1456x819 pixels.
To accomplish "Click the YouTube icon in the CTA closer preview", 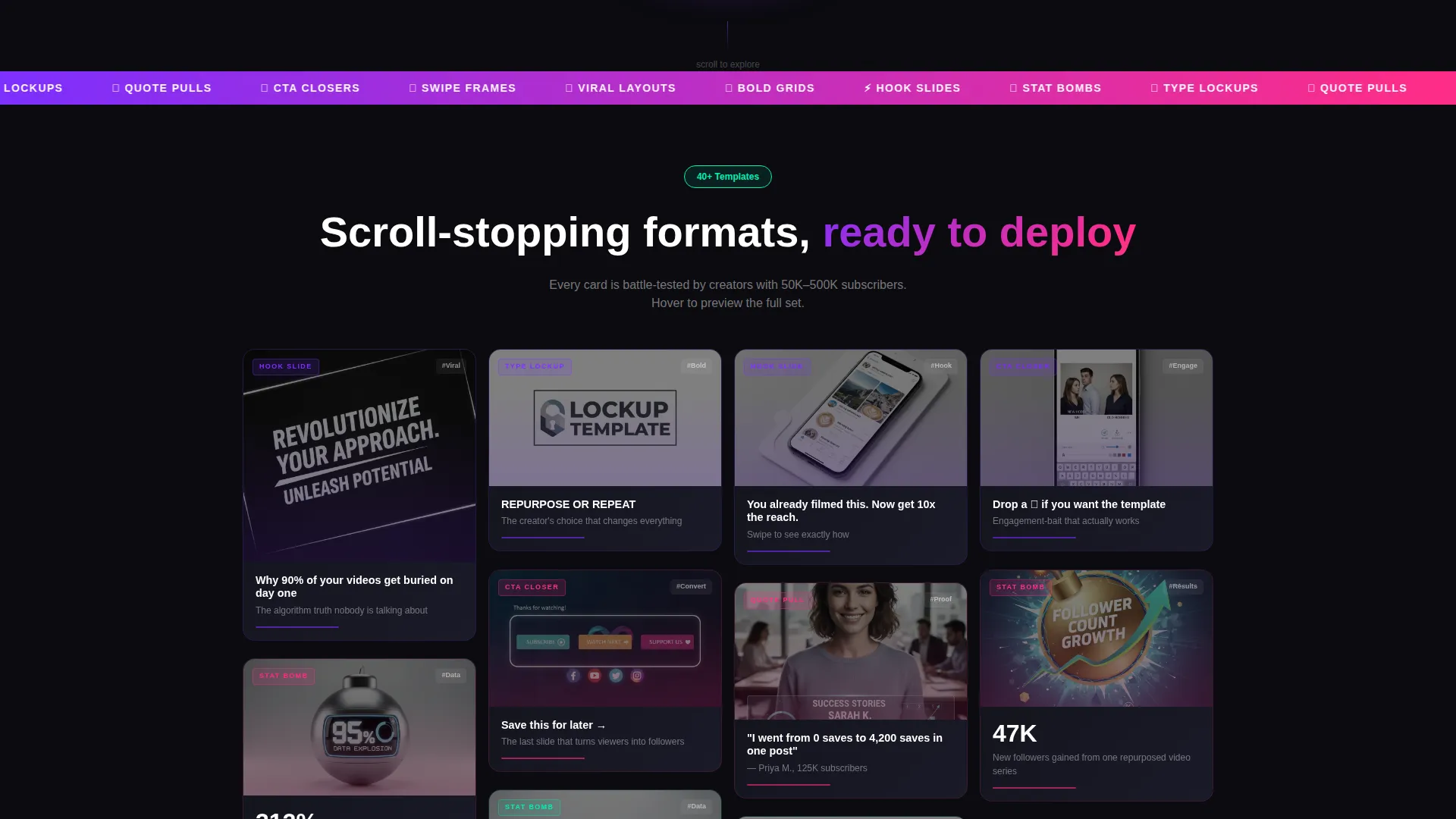I will coord(595,676).
